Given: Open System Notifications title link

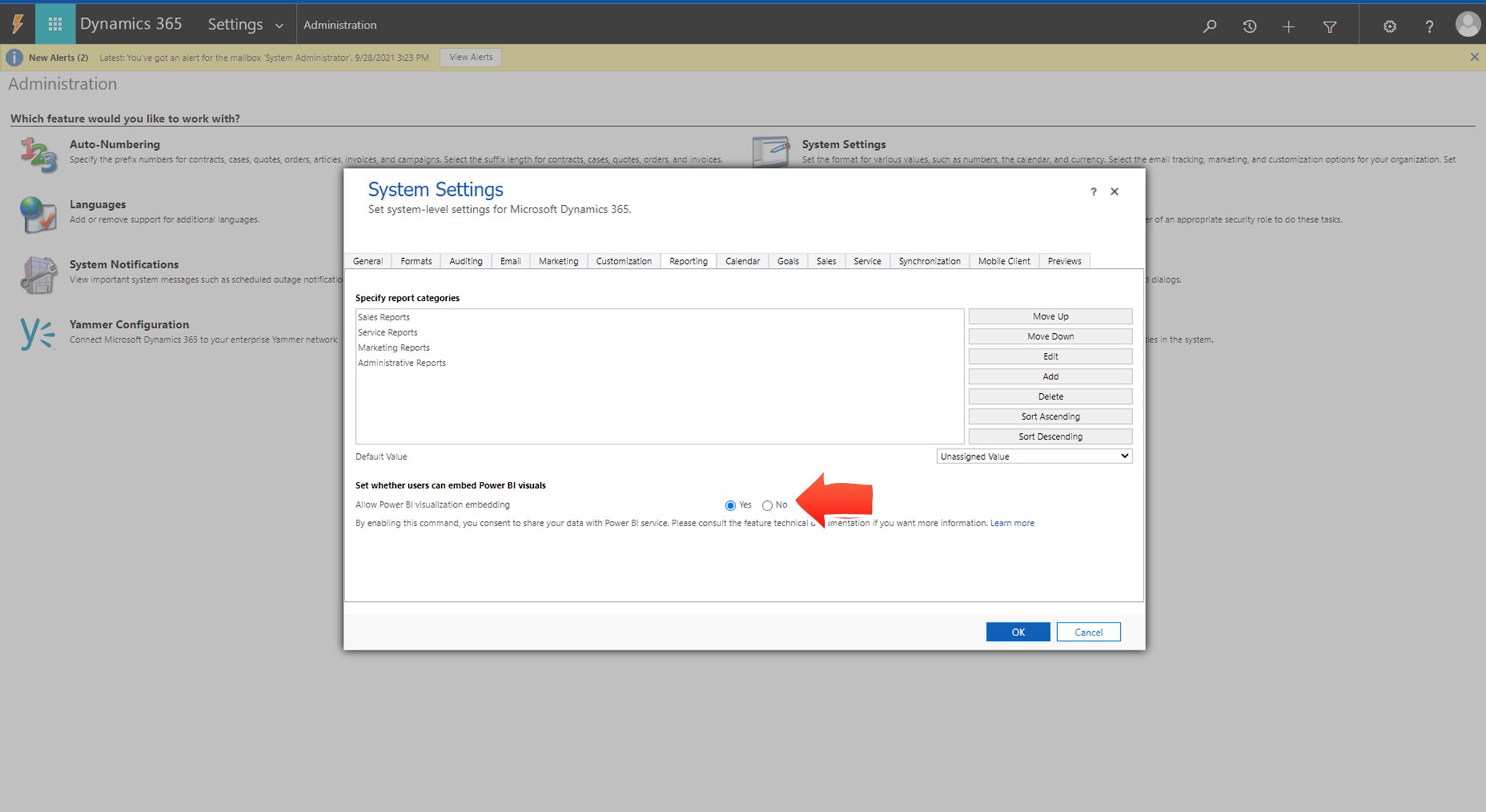Looking at the screenshot, I should 124,264.
